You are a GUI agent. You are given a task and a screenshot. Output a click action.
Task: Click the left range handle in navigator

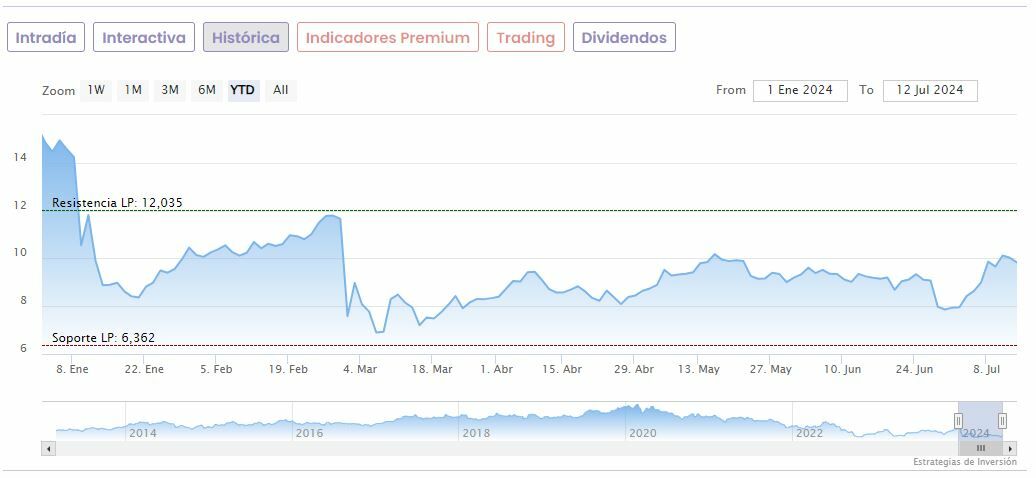958,421
